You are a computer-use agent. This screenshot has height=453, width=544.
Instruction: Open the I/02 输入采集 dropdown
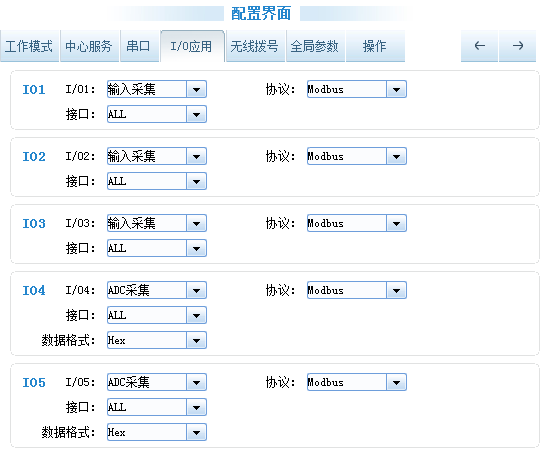[157, 156]
